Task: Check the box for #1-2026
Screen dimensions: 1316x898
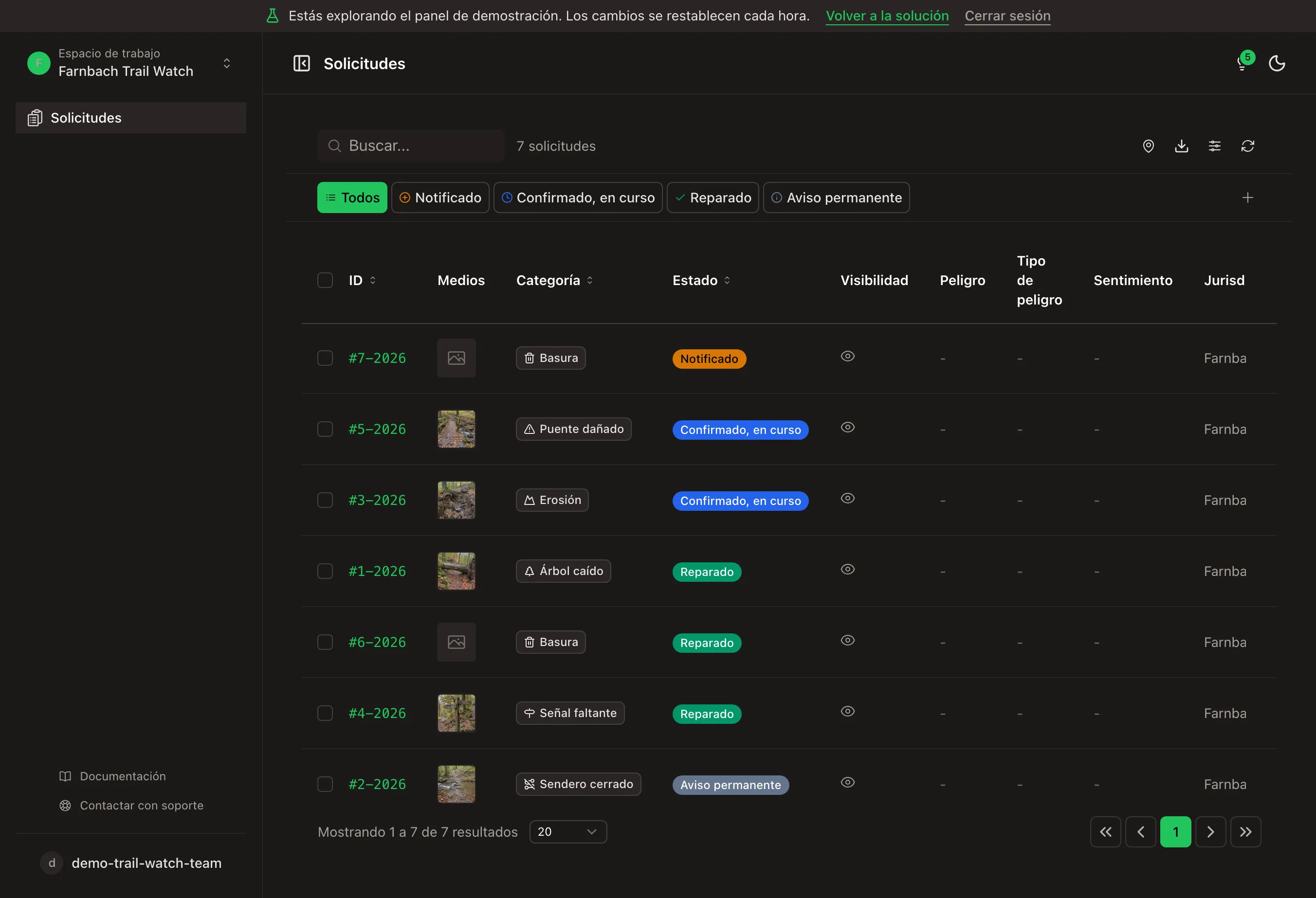Action: (x=325, y=572)
